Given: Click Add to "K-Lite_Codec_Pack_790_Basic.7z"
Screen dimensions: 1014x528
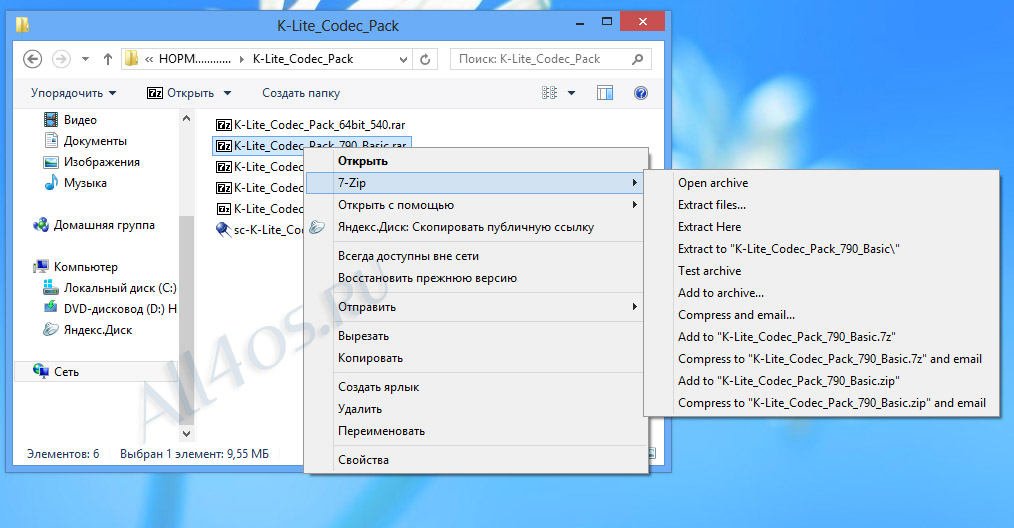Looking at the screenshot, I should [x=821, y=337].
